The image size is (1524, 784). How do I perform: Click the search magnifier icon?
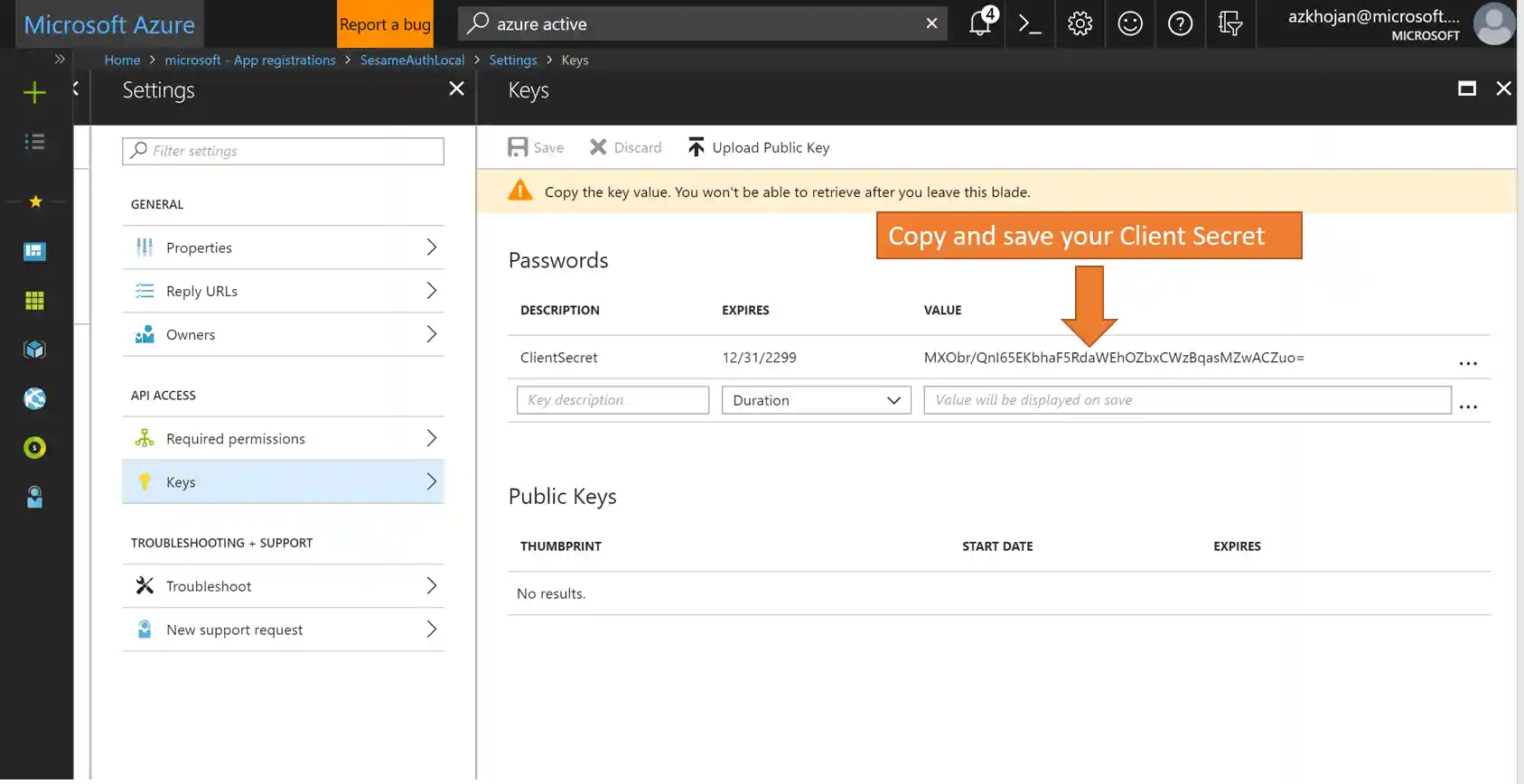(478, 23)
